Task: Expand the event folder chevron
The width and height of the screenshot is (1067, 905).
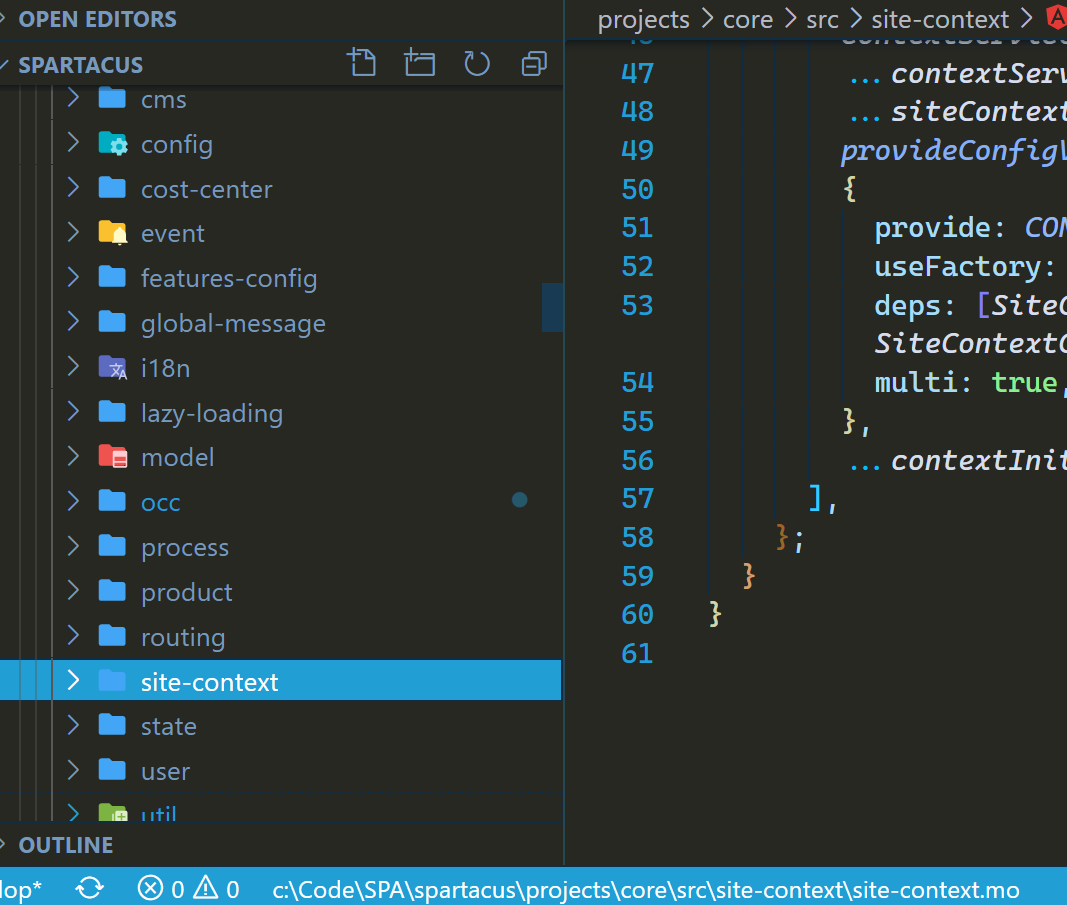Action: coord(73,233)
